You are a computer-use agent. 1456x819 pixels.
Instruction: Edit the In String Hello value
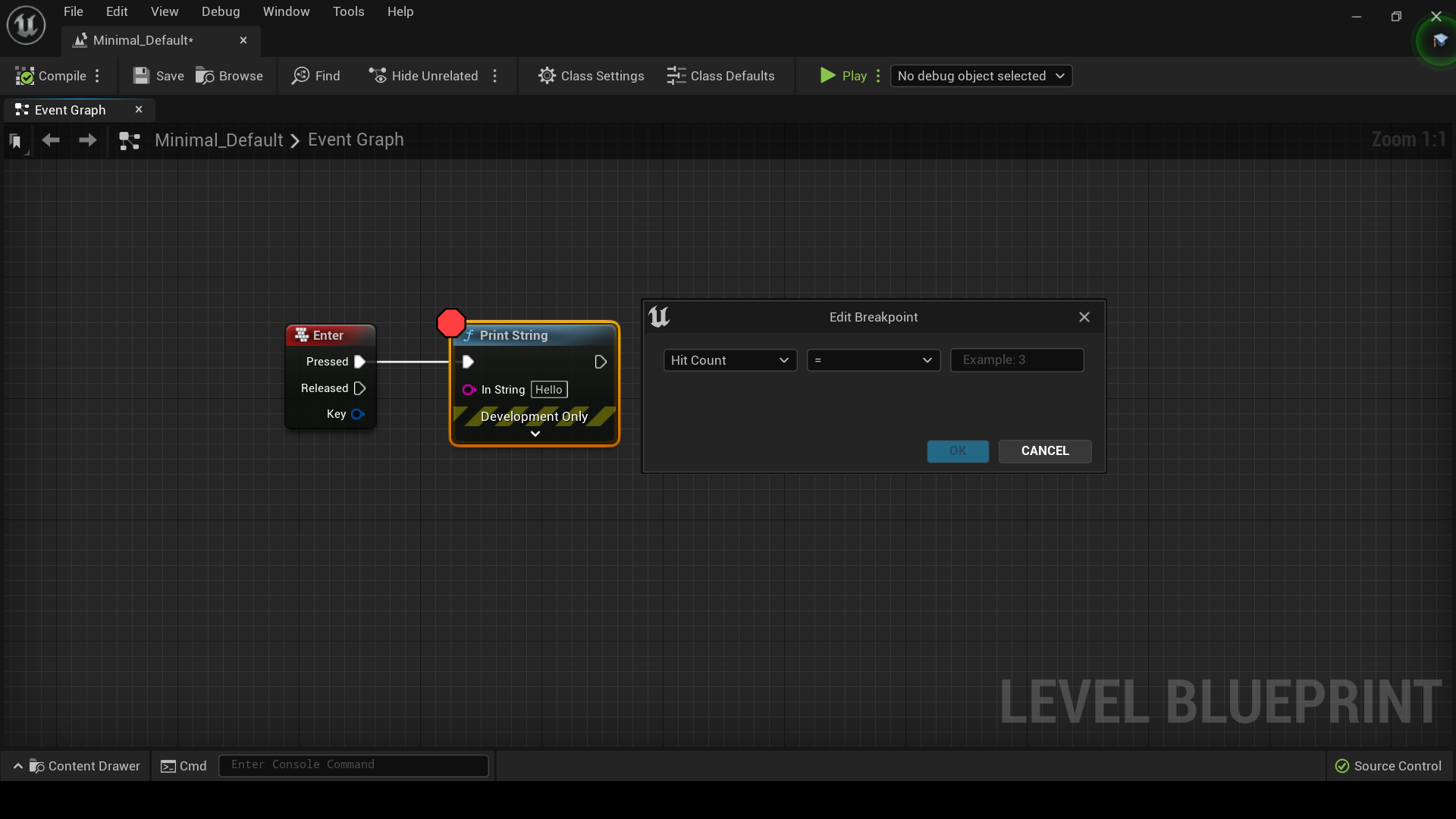[x=549, y=390]
